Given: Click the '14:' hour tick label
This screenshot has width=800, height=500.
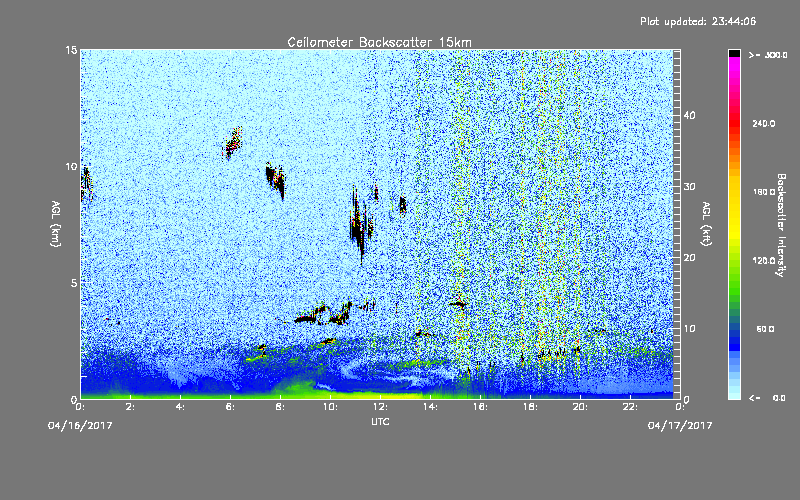Looking at the screenshot, I should [x=430, y=407].
